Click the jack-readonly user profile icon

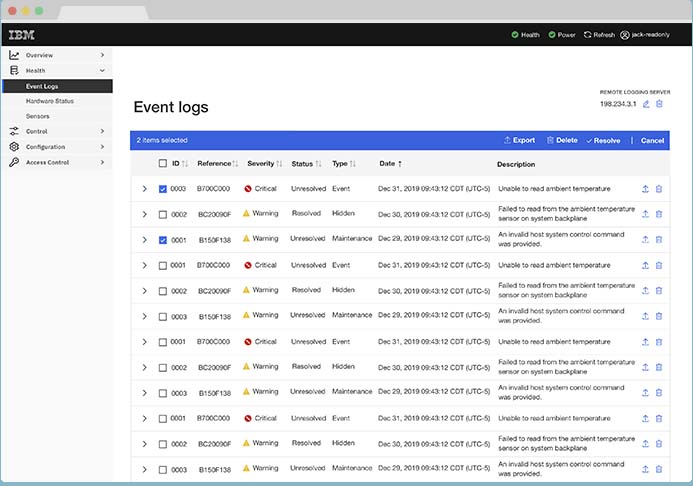(625, 35)
